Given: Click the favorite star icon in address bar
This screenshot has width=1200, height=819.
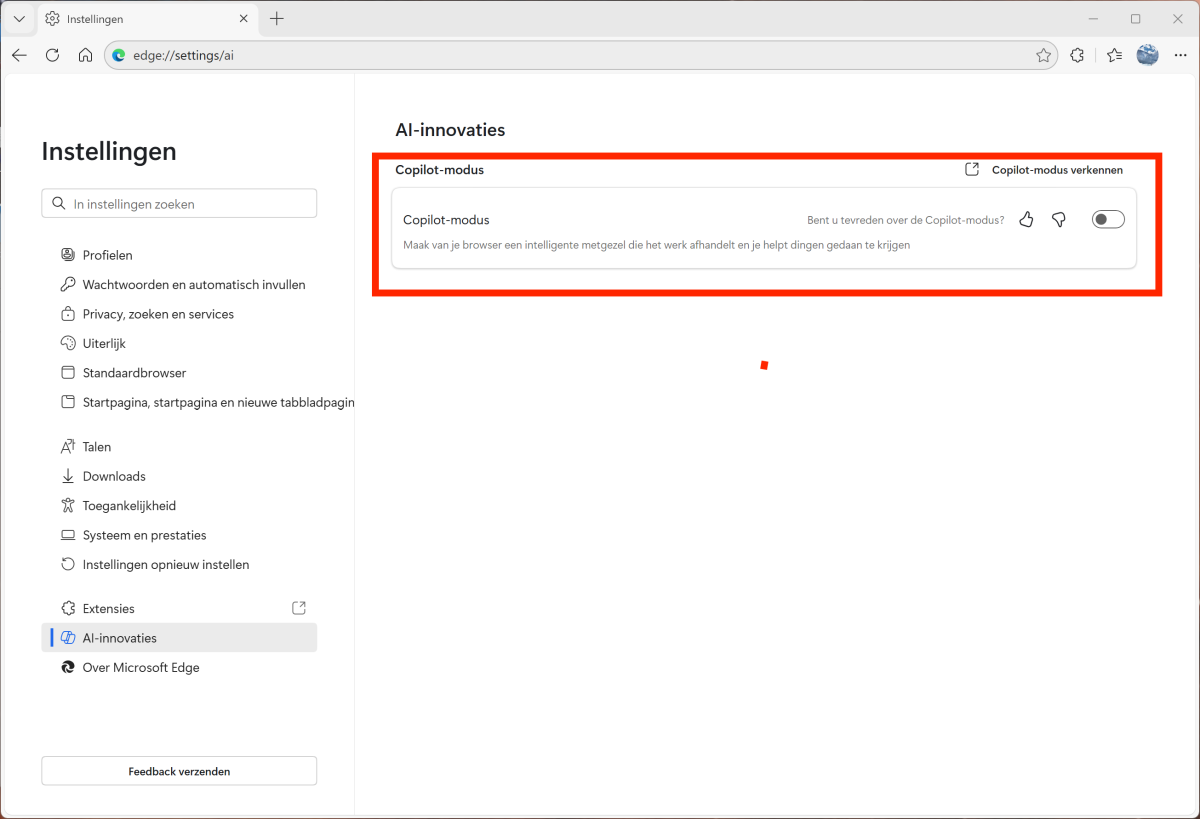Looking at the screenshot, I should pos(1043,56).
